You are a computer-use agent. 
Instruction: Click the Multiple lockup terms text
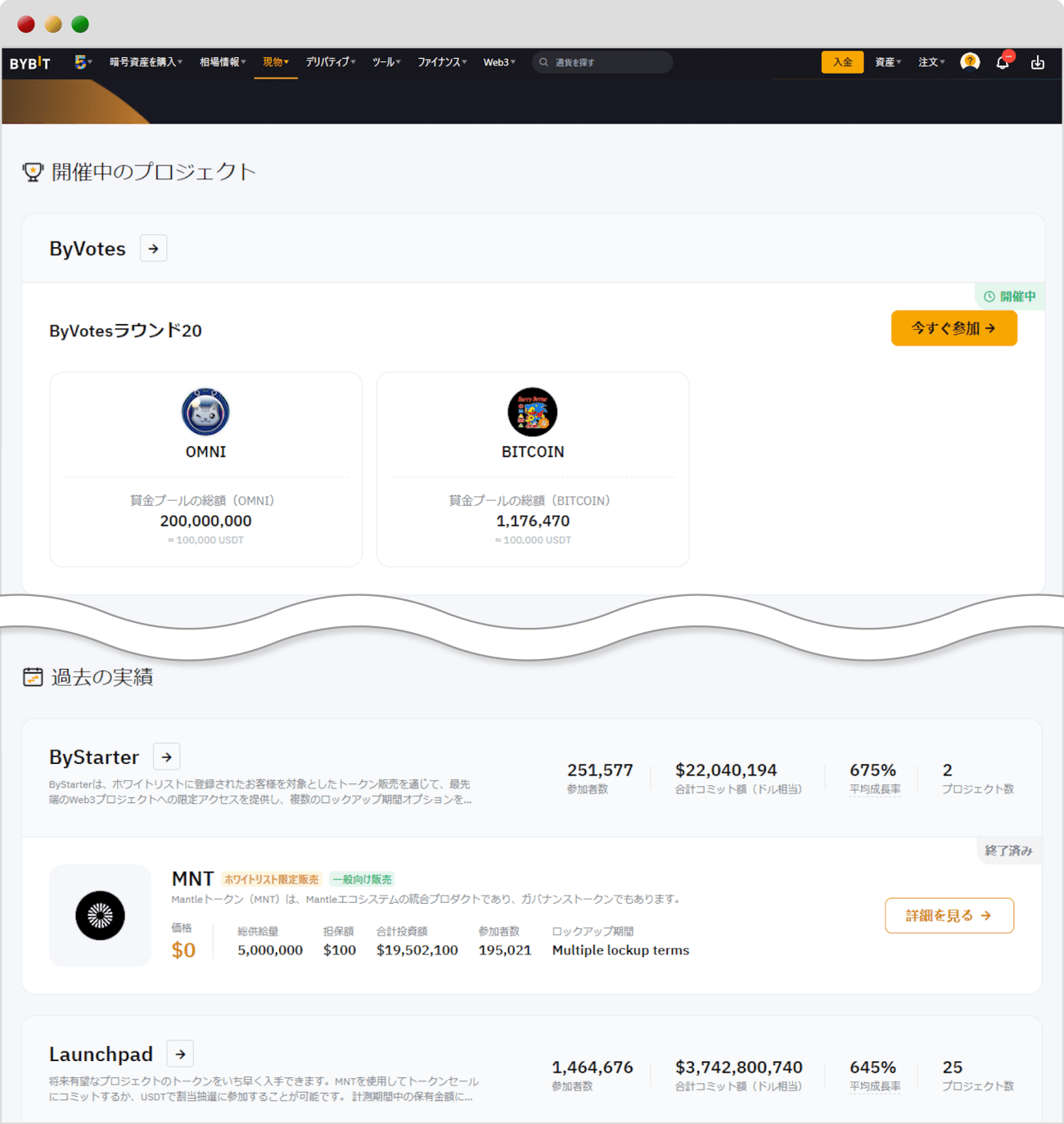pos(620,950)
